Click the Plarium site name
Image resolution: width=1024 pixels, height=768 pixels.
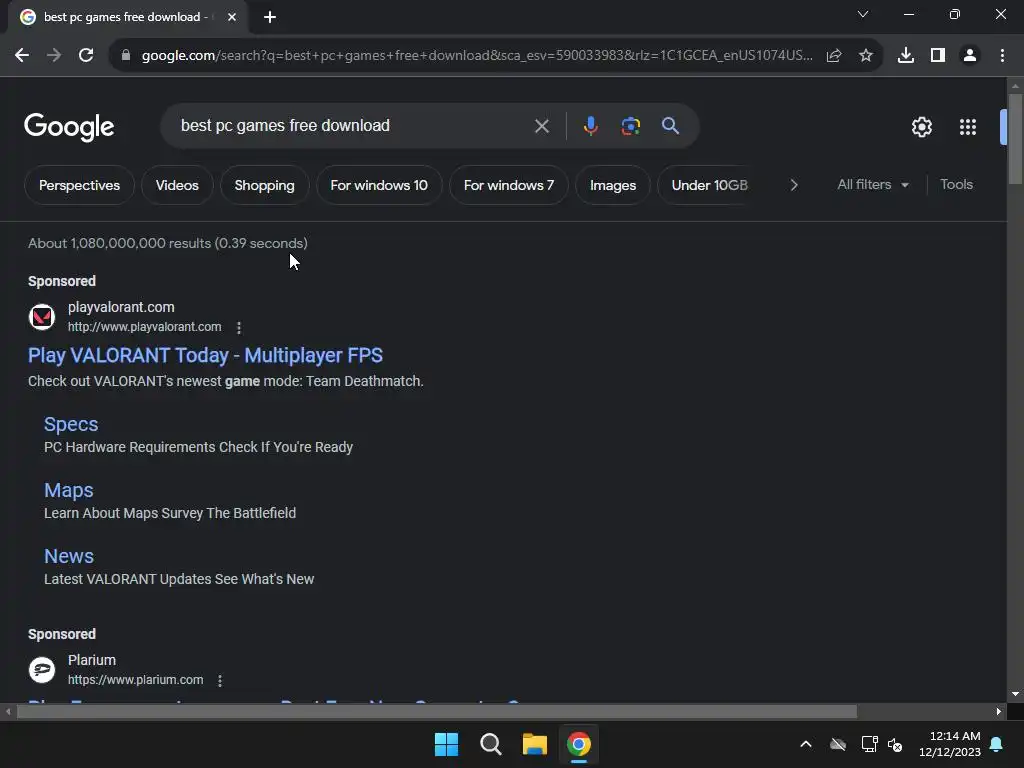tap(91, 660)
